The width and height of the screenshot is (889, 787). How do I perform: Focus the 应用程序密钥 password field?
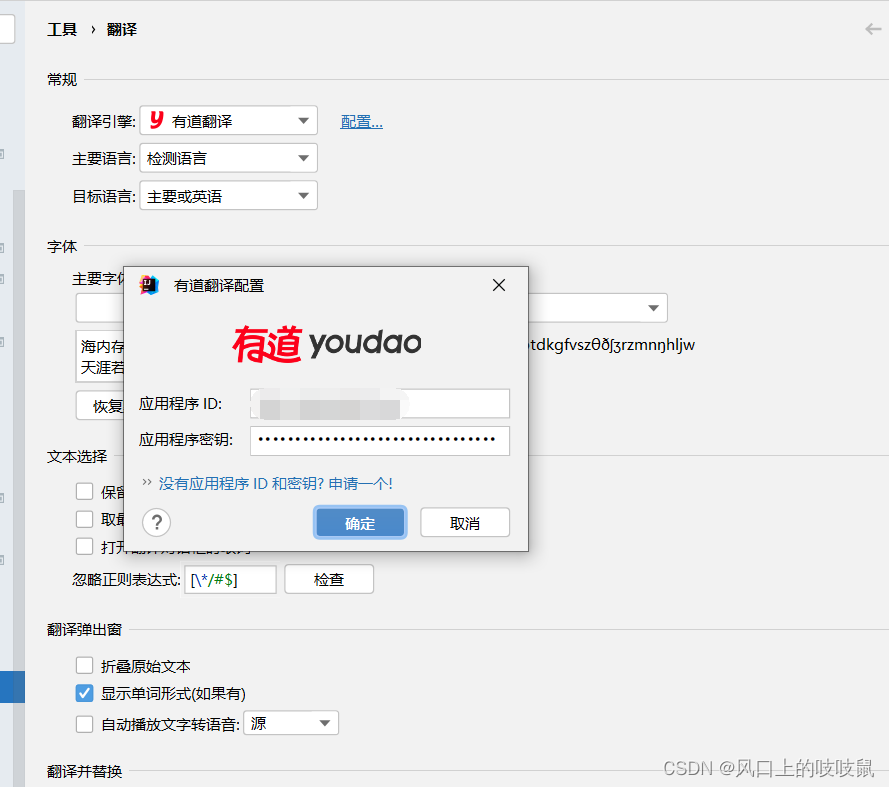click(x=380, y=441)
